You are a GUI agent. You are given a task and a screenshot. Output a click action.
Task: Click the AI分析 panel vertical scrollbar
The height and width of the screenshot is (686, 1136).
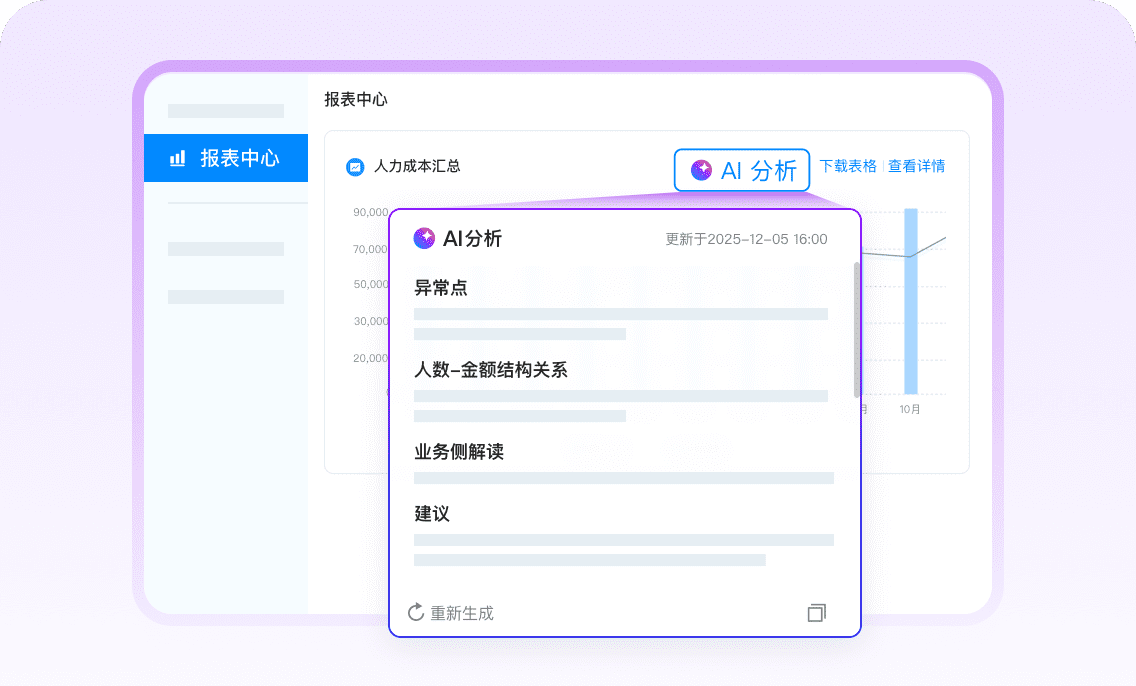pos(857,329)
